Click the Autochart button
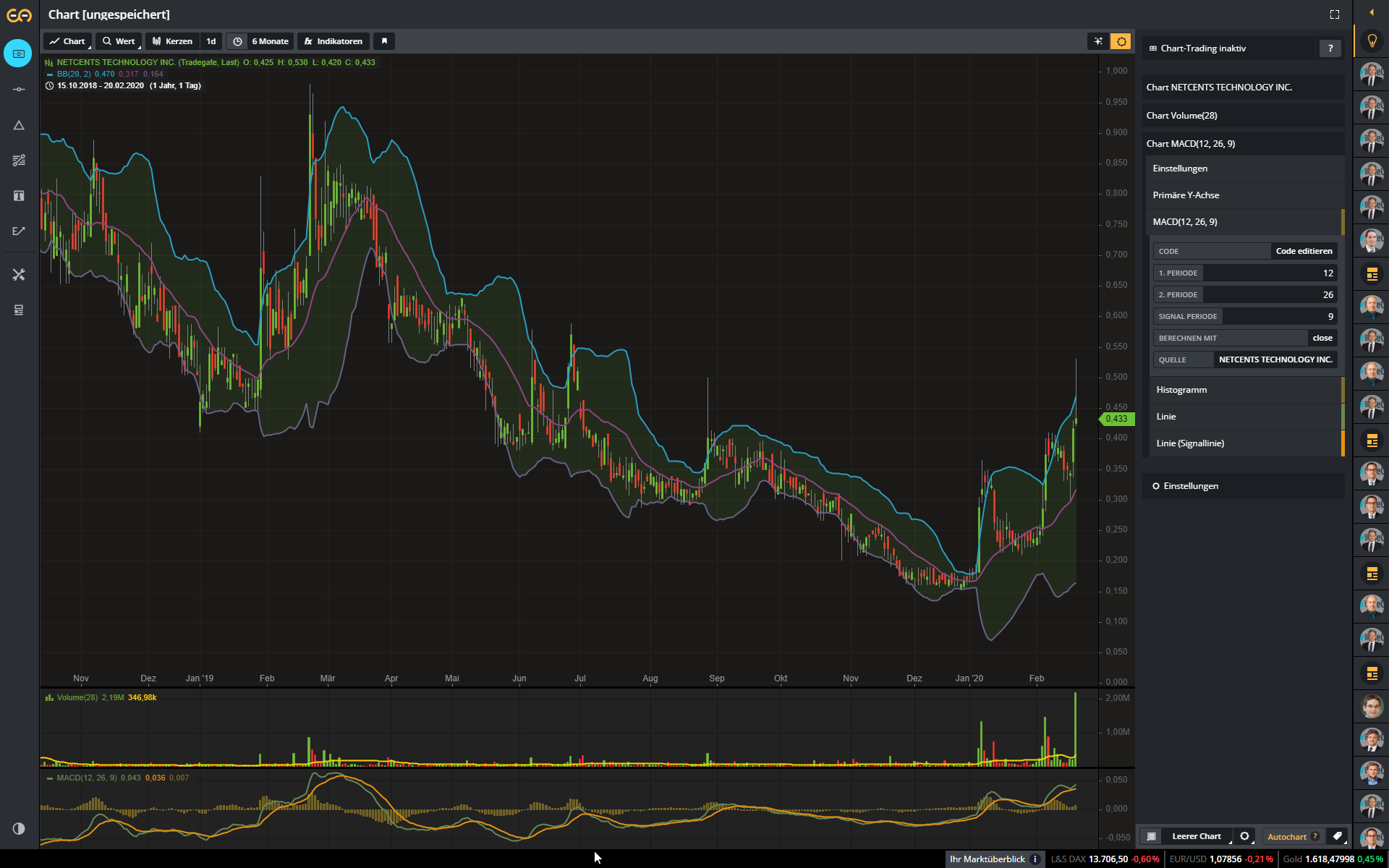This screenshot has width=1389, height=868. 1287,837
